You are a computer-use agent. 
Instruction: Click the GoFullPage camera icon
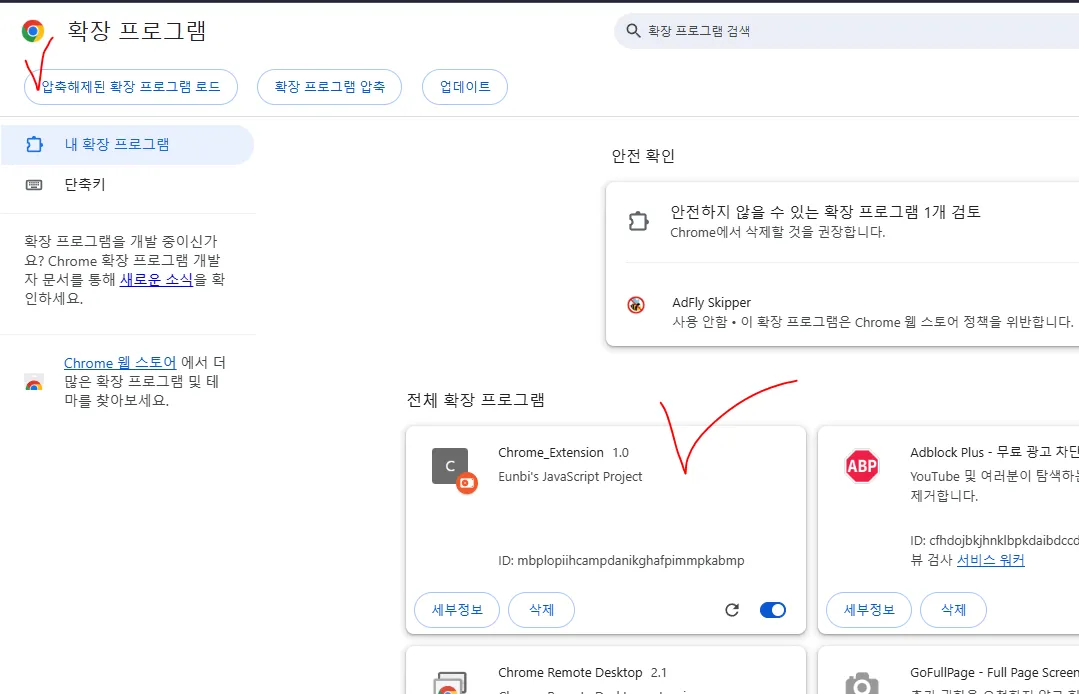(x=862, y=683)
